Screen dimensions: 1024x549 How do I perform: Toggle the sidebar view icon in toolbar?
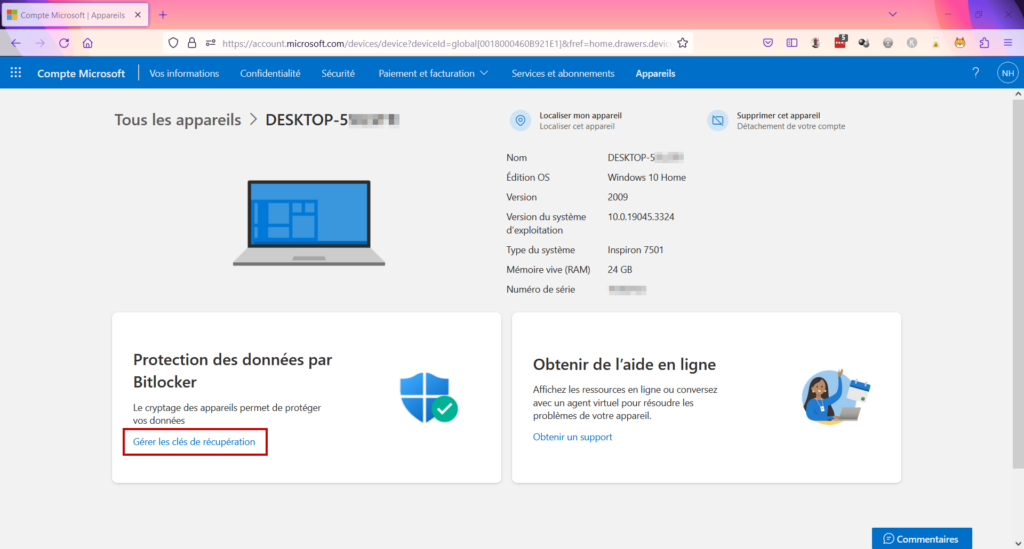pyautogui.click(x=792, y=43)
